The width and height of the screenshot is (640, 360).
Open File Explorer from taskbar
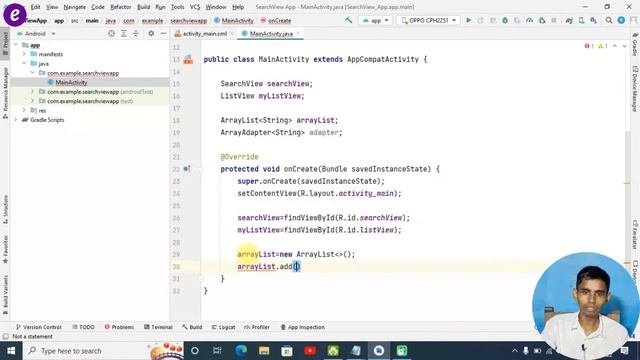264,351
